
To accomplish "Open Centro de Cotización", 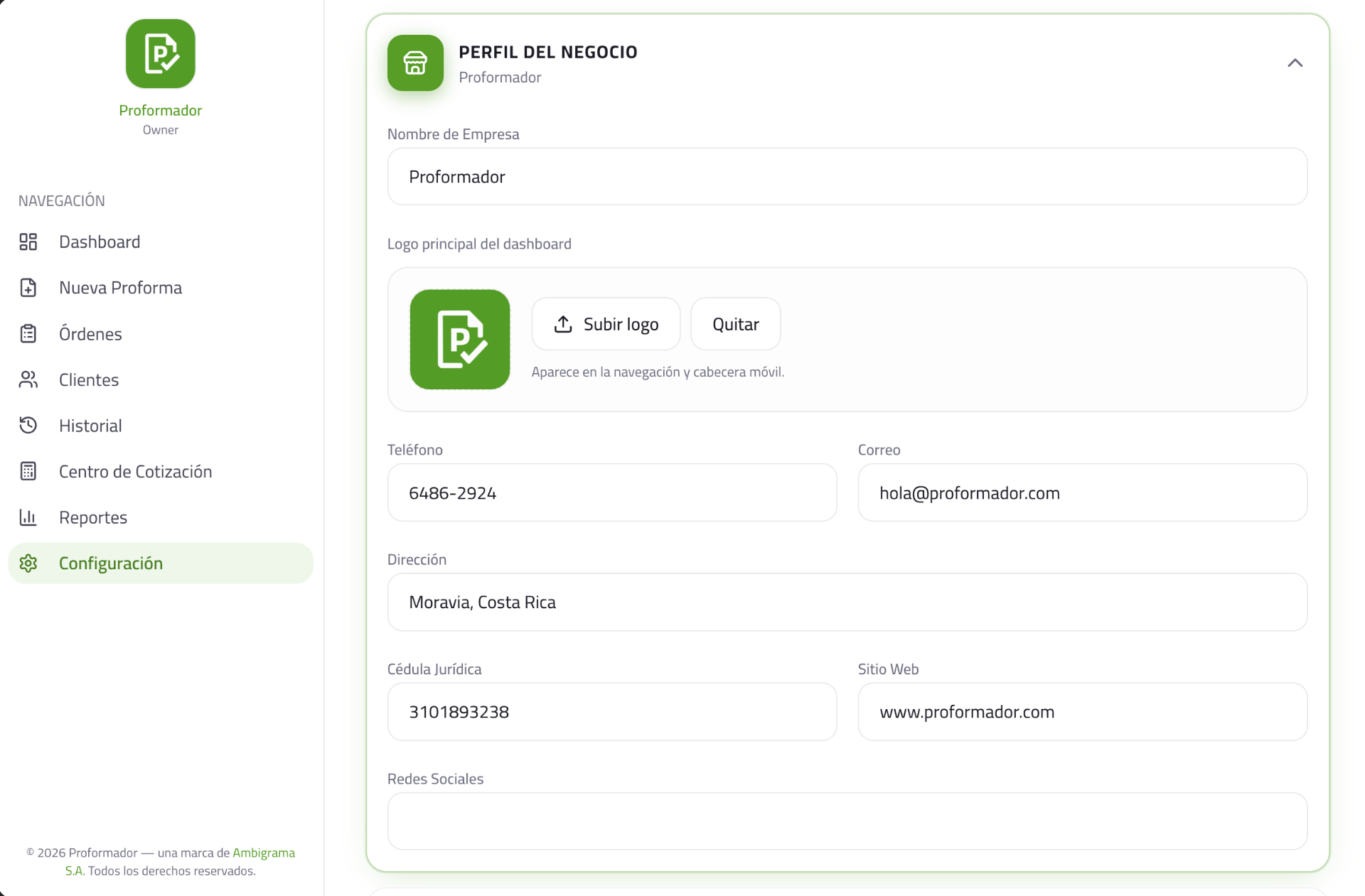I will tap(161, 471).
